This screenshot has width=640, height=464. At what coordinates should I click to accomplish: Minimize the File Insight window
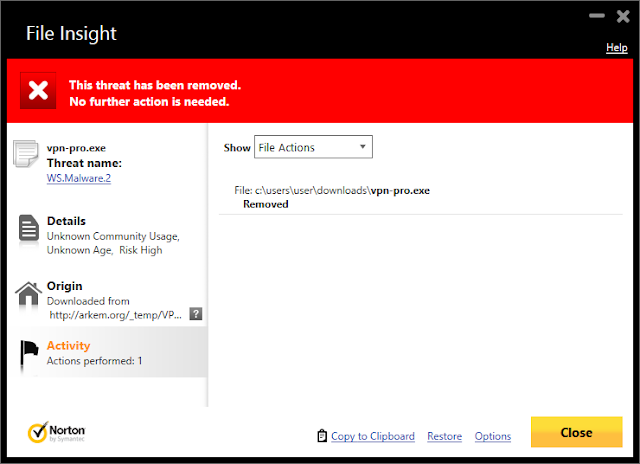pos(597,16)
